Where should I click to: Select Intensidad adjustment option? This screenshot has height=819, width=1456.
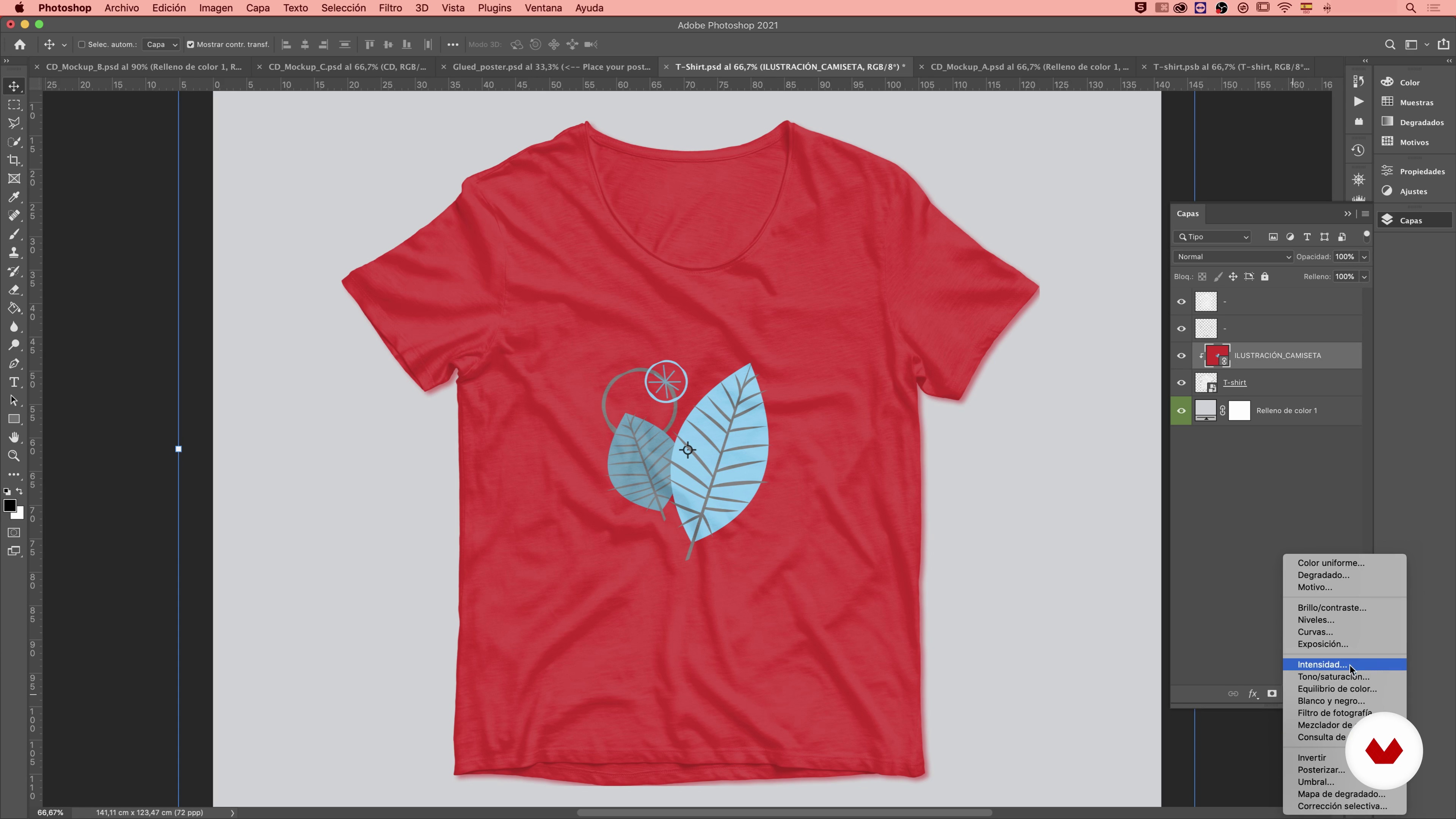(1323, 664)
